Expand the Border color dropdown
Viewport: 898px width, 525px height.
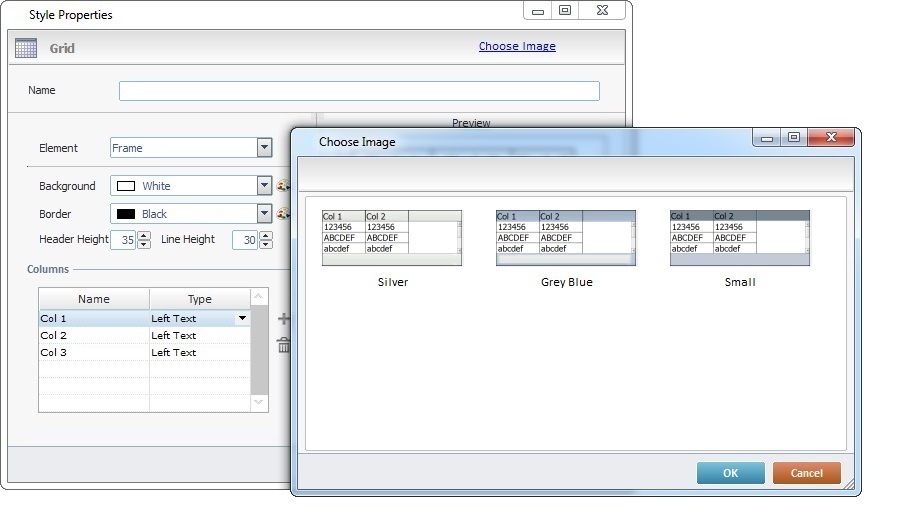coord(264,213)
